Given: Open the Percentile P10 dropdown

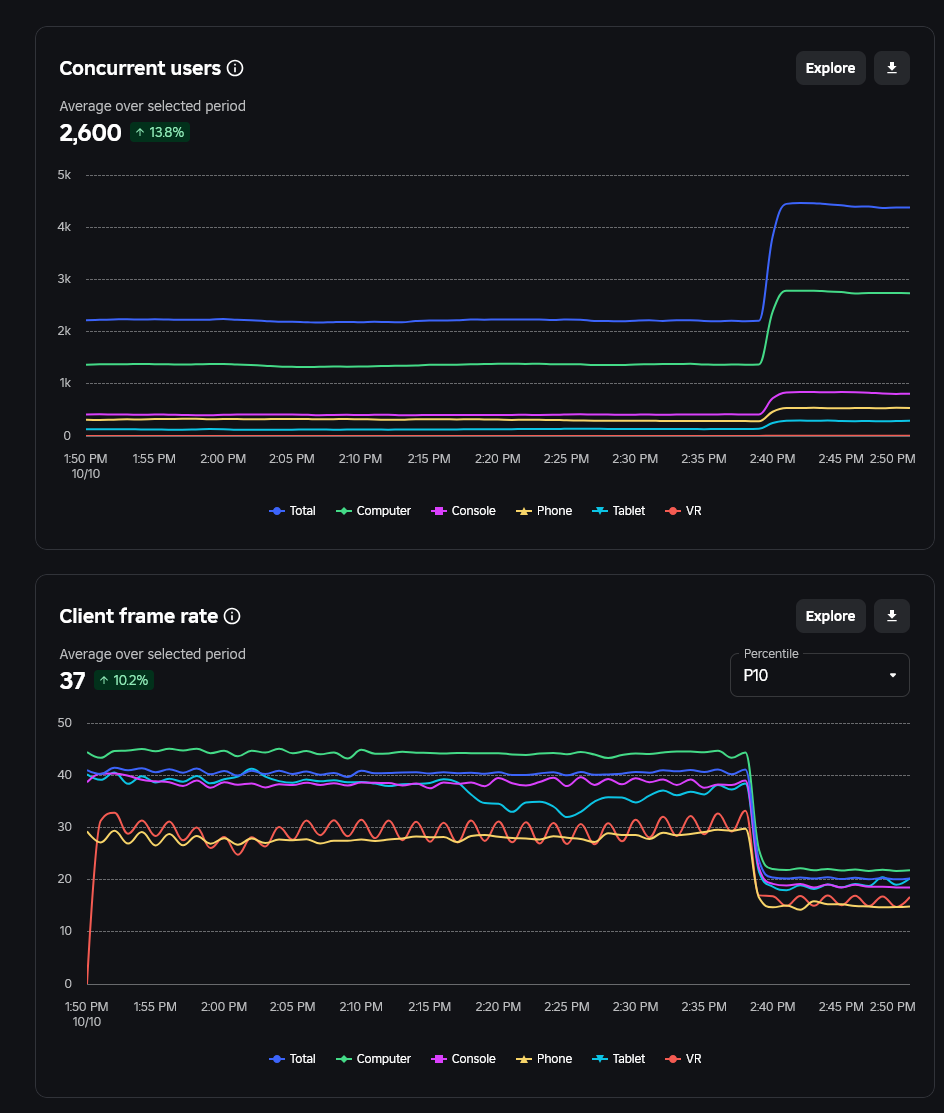Looking at the screenshot, I should coord(820,675).
